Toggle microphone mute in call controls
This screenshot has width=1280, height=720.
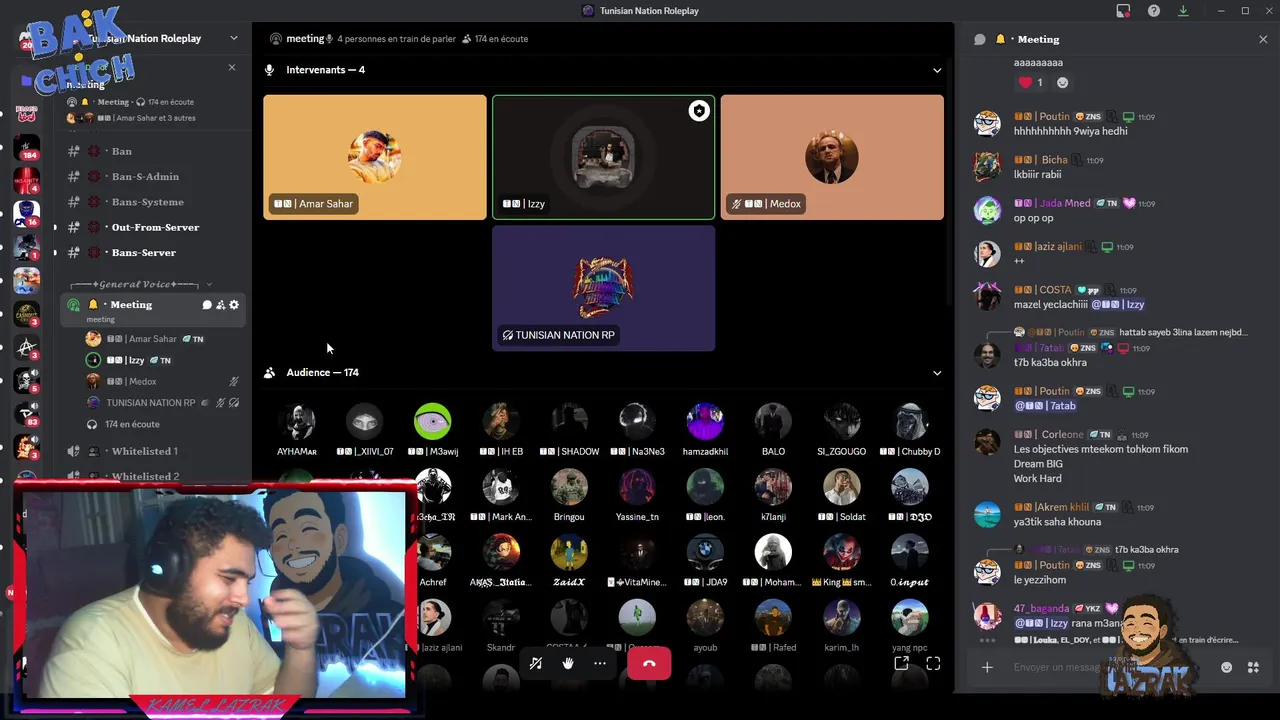tap(536, 663)
